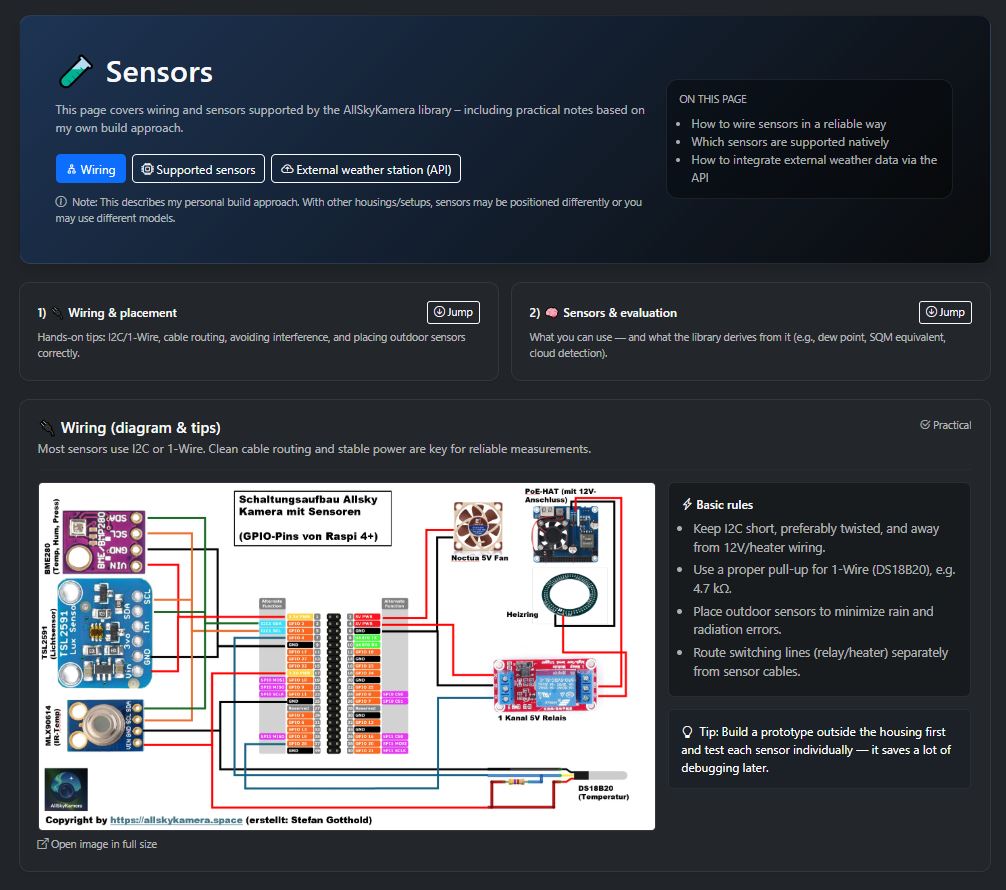Open the Jump control for Wiring & placement
The image size is (1006, 890).
[x=453, y=312]
